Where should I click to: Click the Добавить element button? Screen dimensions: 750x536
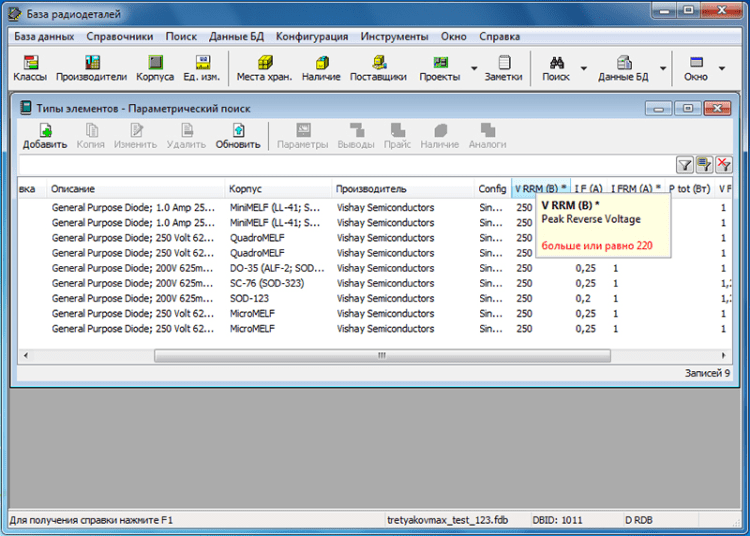[45, 136]
